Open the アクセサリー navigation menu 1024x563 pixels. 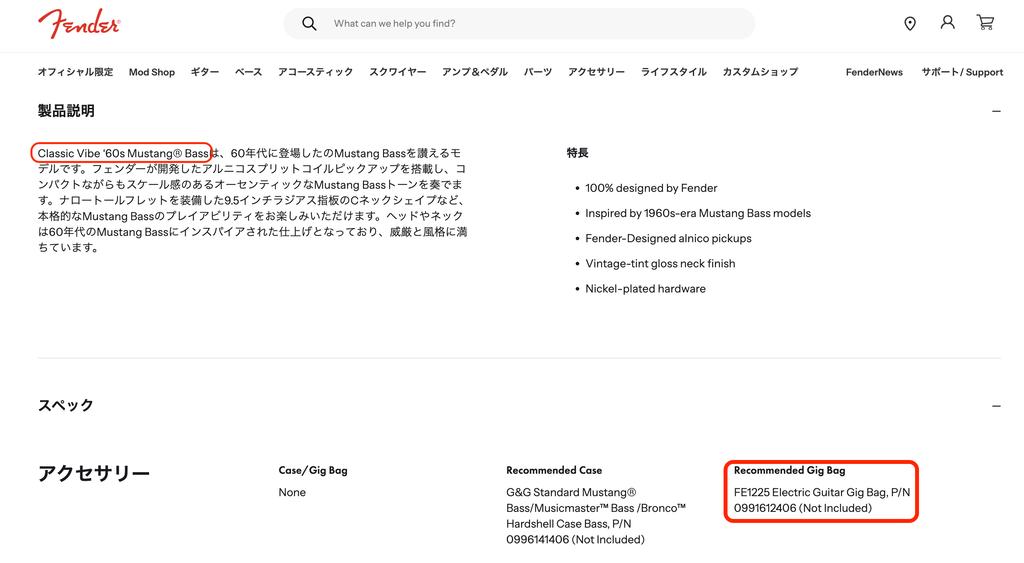596,72
